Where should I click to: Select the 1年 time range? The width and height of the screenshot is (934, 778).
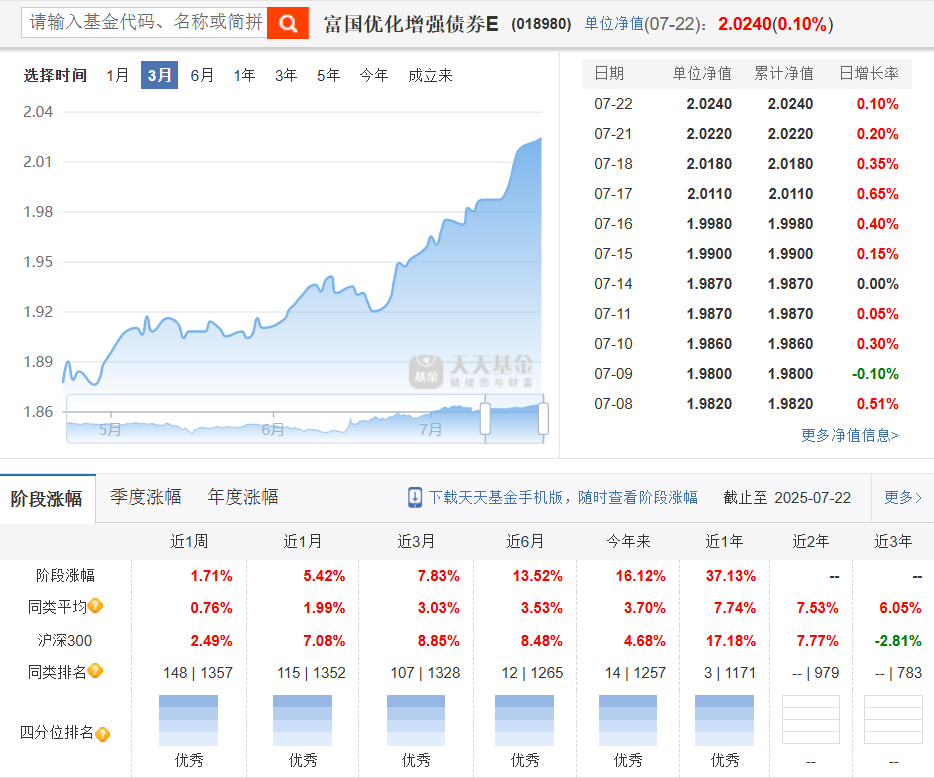244,75
